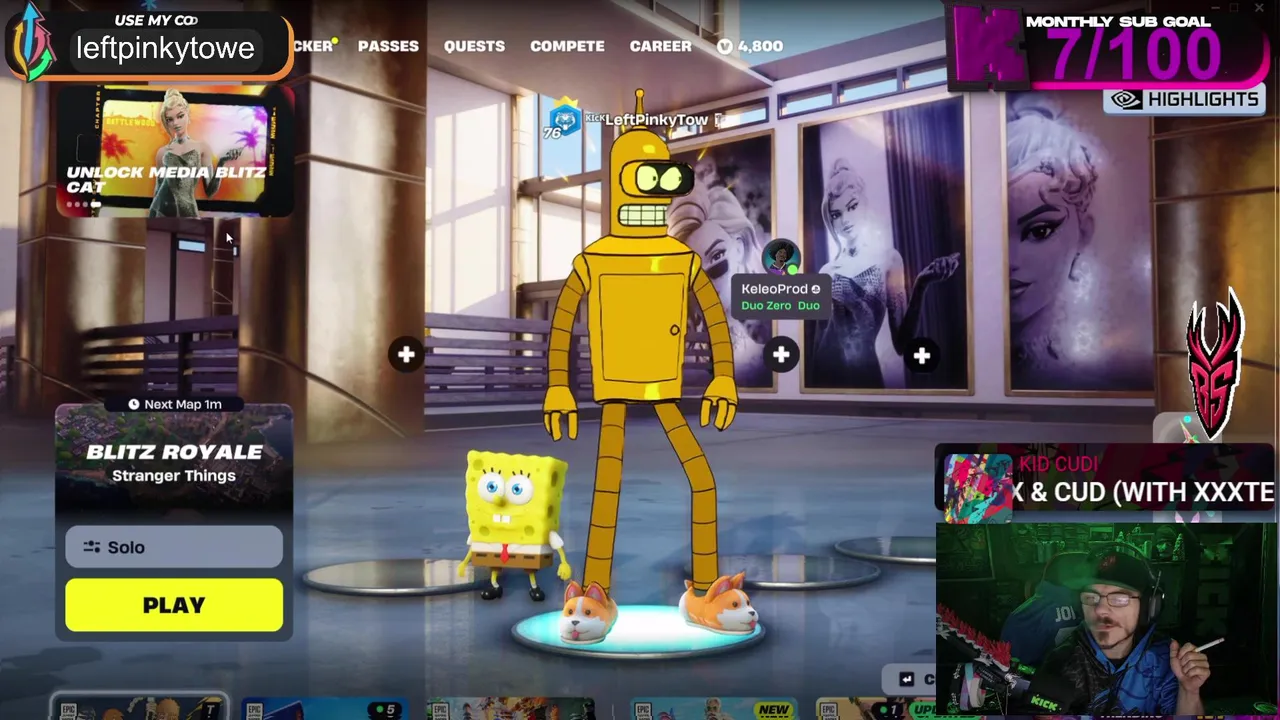The width and height of the screenshot is (1280, 720).
Task: Click the SpongeBob companion character
Action: (x=514, y=525)
